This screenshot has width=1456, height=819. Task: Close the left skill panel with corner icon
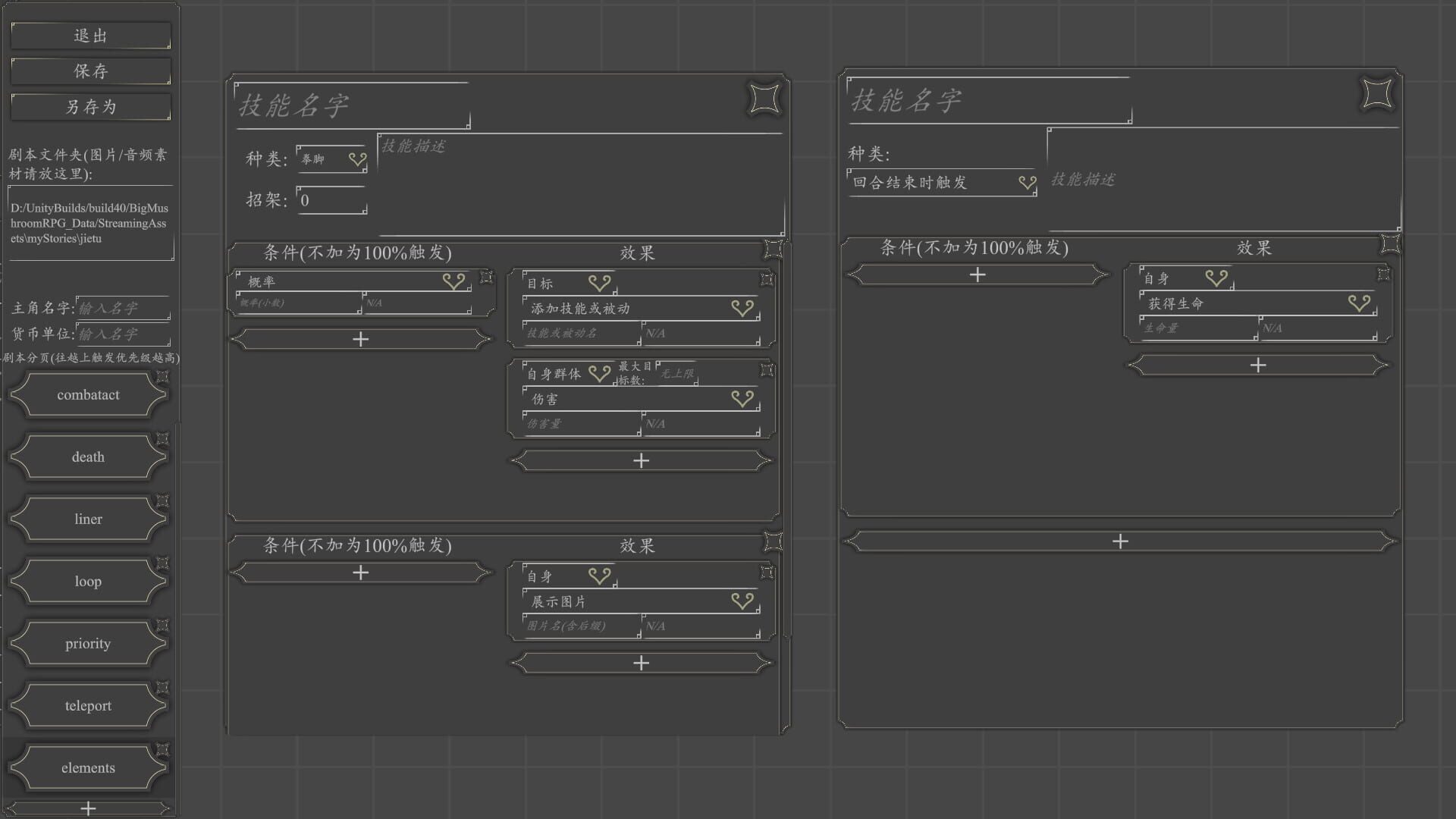tap(764, 99)
